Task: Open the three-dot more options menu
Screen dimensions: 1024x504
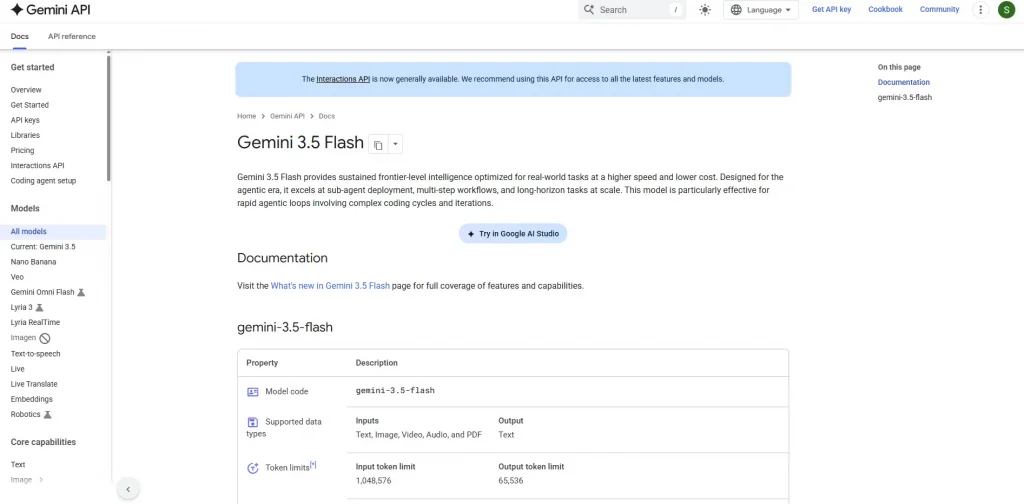Action: click(x=980, y=10)
